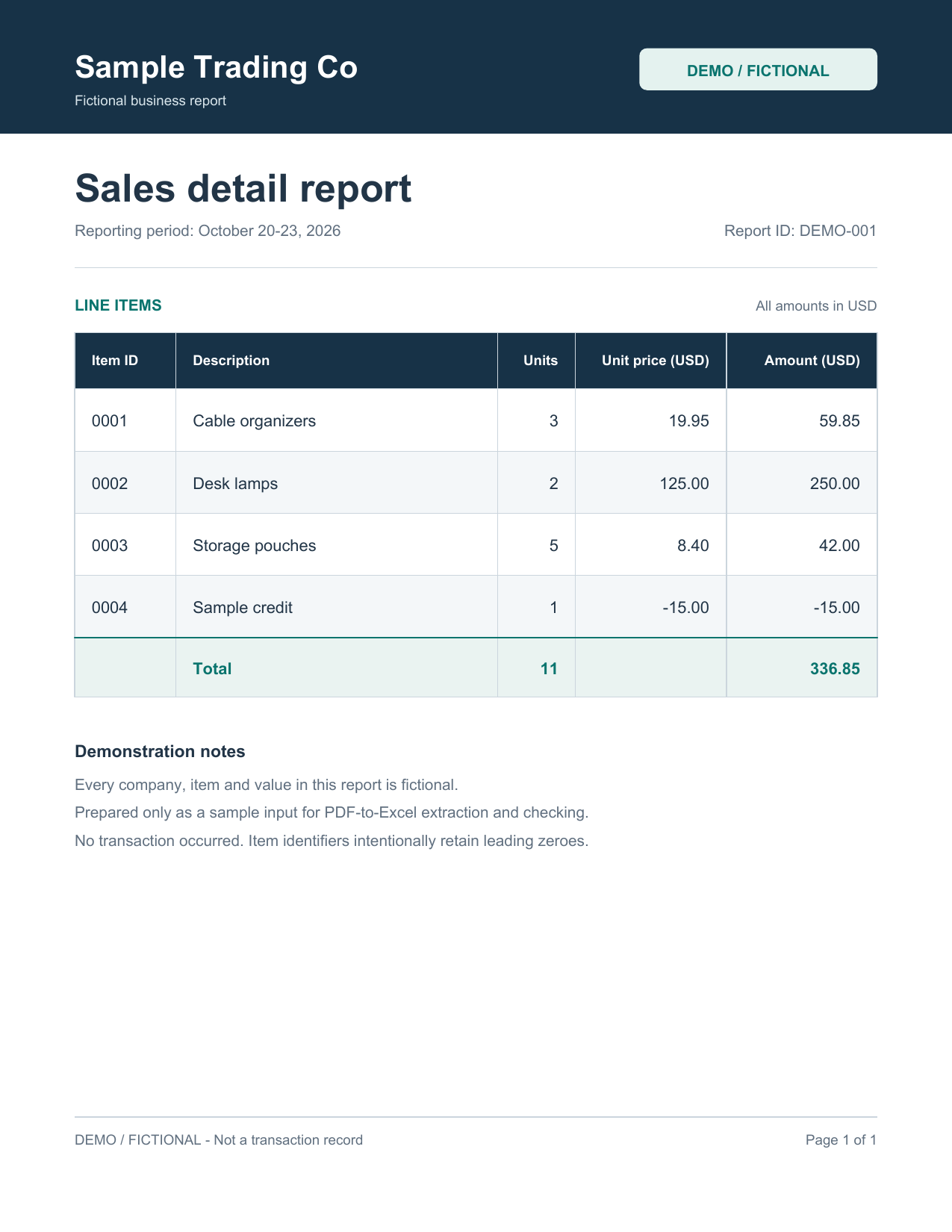This screenshot has width=952, height=1232.
Task: Click the amount 42.00 cell
Action: tap(802, 545)
